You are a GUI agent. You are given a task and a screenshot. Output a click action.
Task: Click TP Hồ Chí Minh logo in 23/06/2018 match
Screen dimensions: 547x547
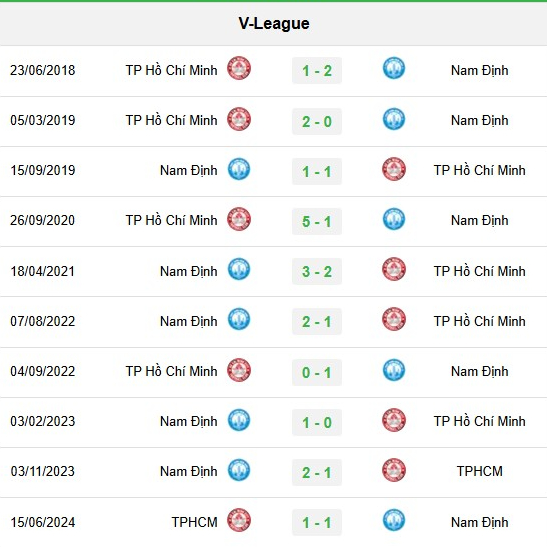click(239, 68)
